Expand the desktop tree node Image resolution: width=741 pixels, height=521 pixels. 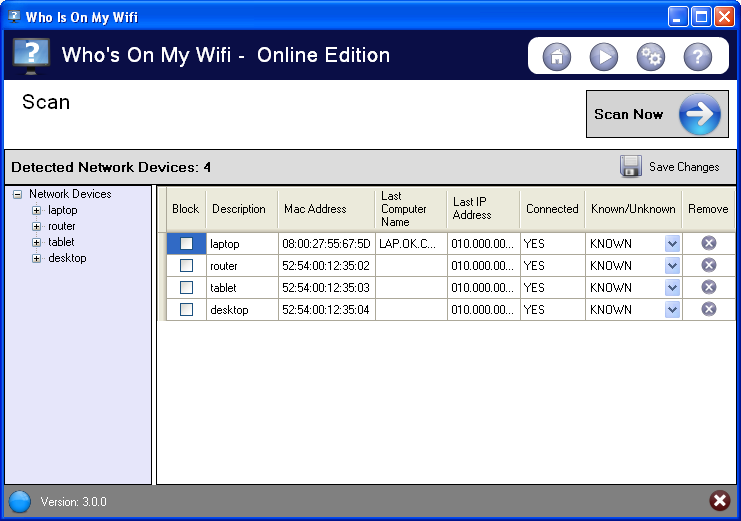[x=36, y=258]
